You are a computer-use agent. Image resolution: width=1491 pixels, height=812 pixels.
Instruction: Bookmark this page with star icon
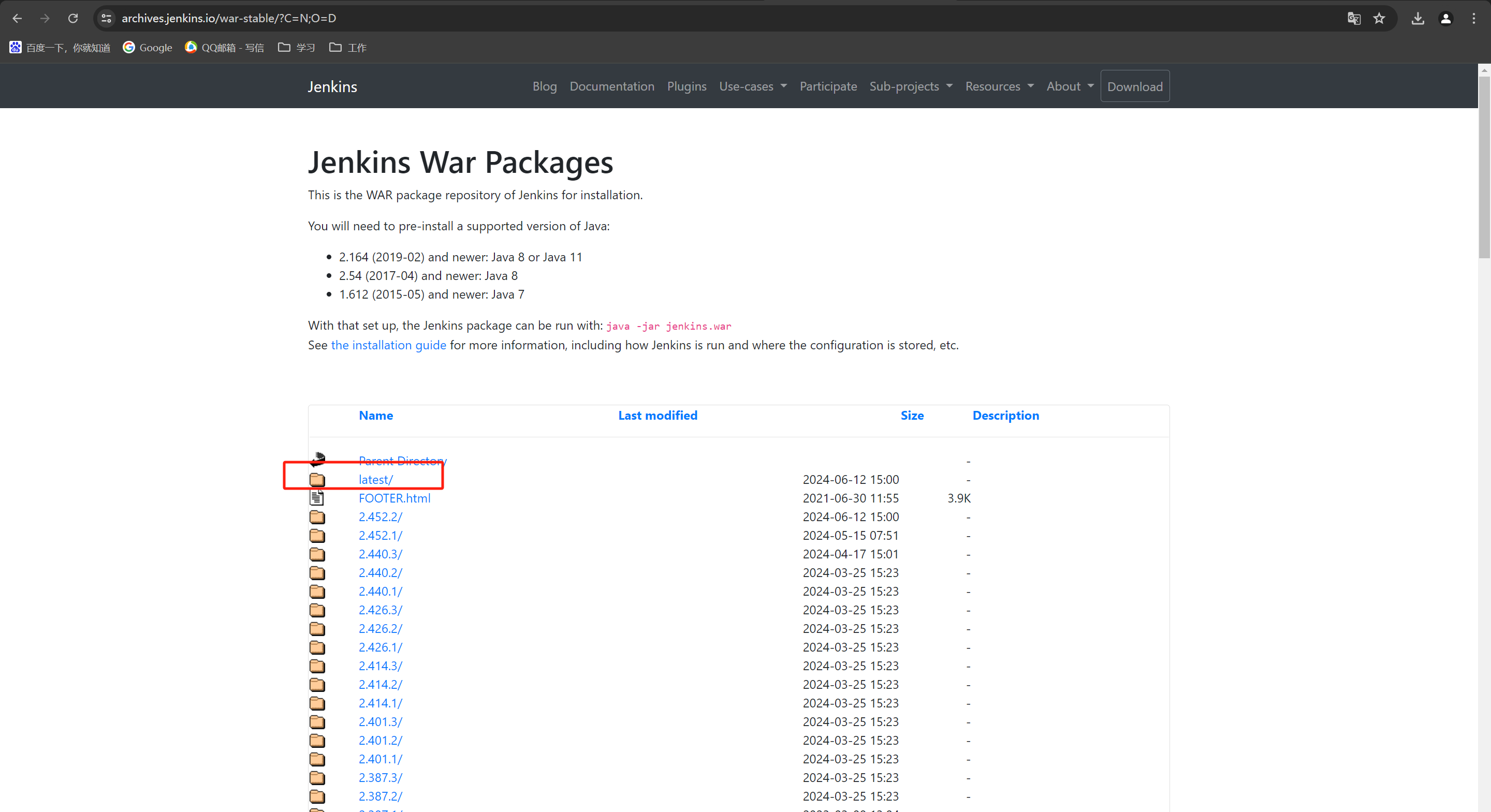coord(1379,19)
